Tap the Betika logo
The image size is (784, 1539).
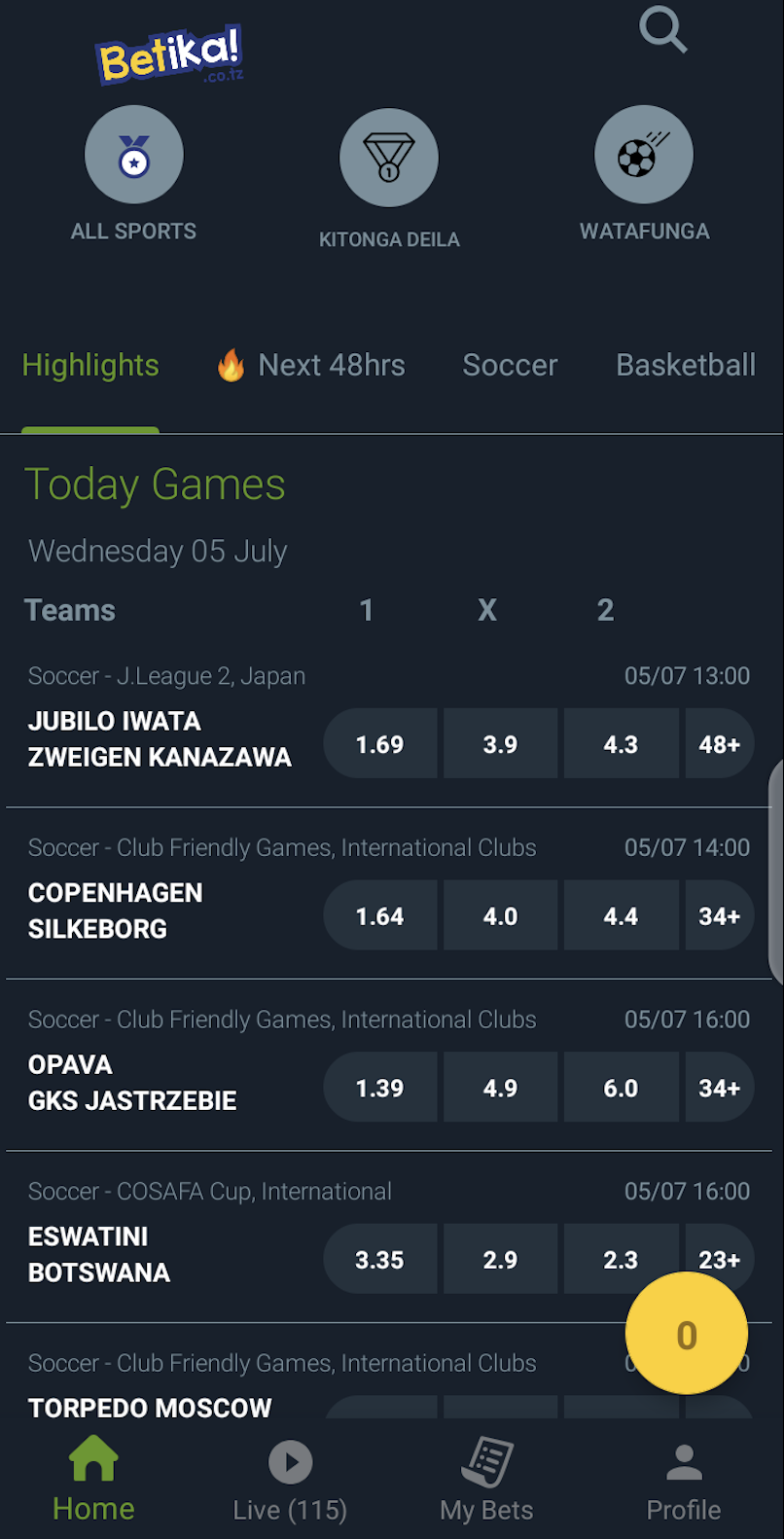click(169, 54)
